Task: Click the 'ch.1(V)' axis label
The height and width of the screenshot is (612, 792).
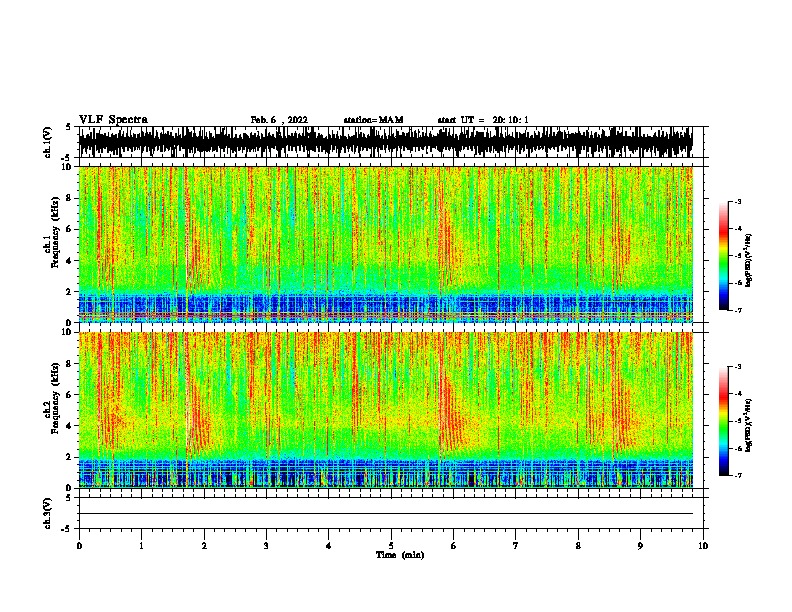Action: click(48, 142)
